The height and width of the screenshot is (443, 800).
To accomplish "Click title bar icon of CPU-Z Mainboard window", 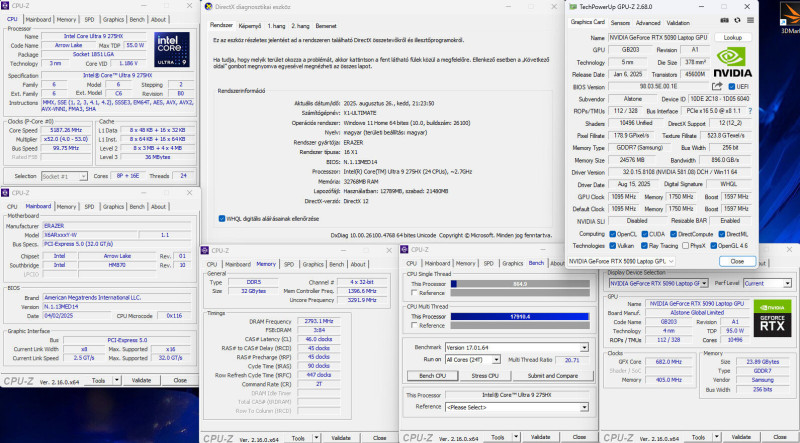I will 5,193.
